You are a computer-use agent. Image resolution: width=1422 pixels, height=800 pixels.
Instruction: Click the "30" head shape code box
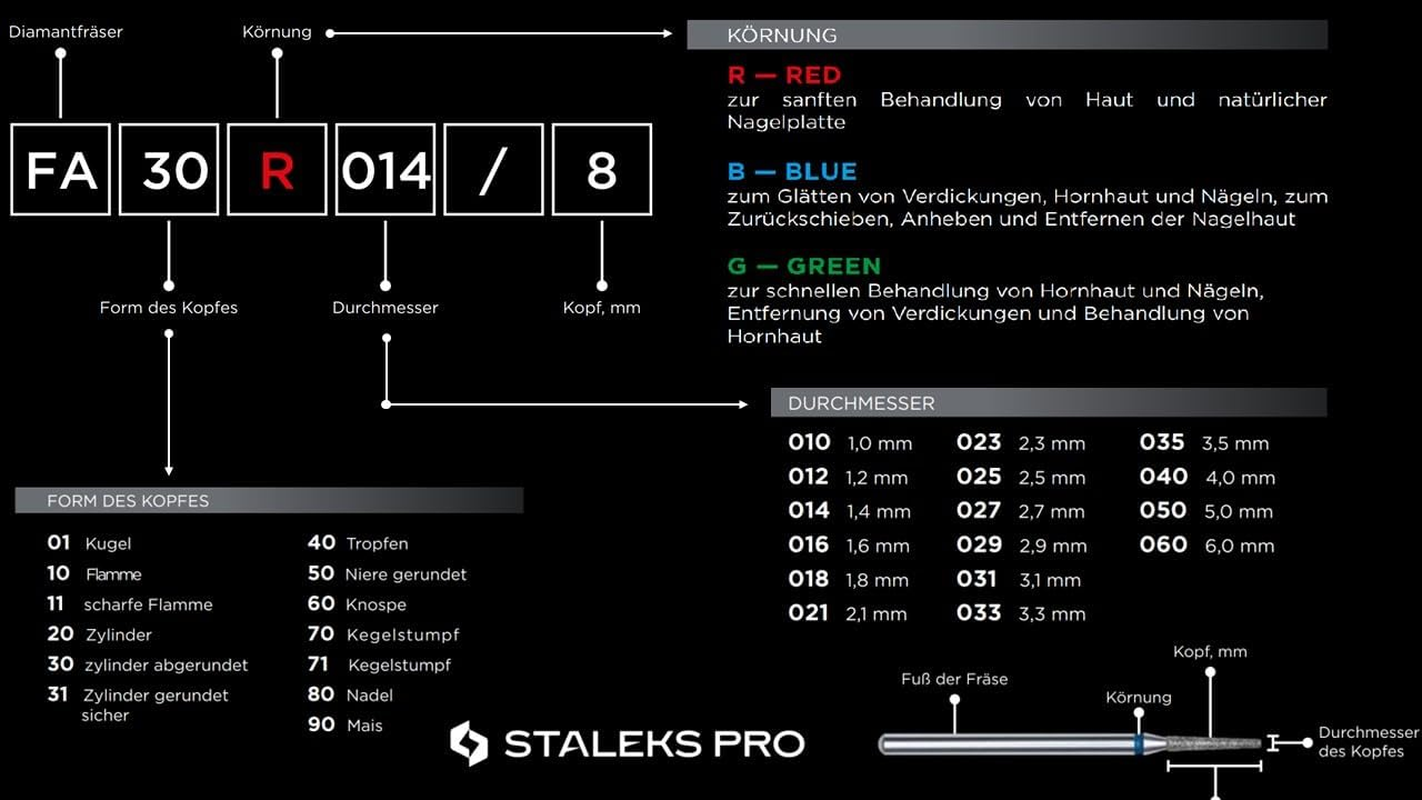pyautogui.click(x=169, y=170)
